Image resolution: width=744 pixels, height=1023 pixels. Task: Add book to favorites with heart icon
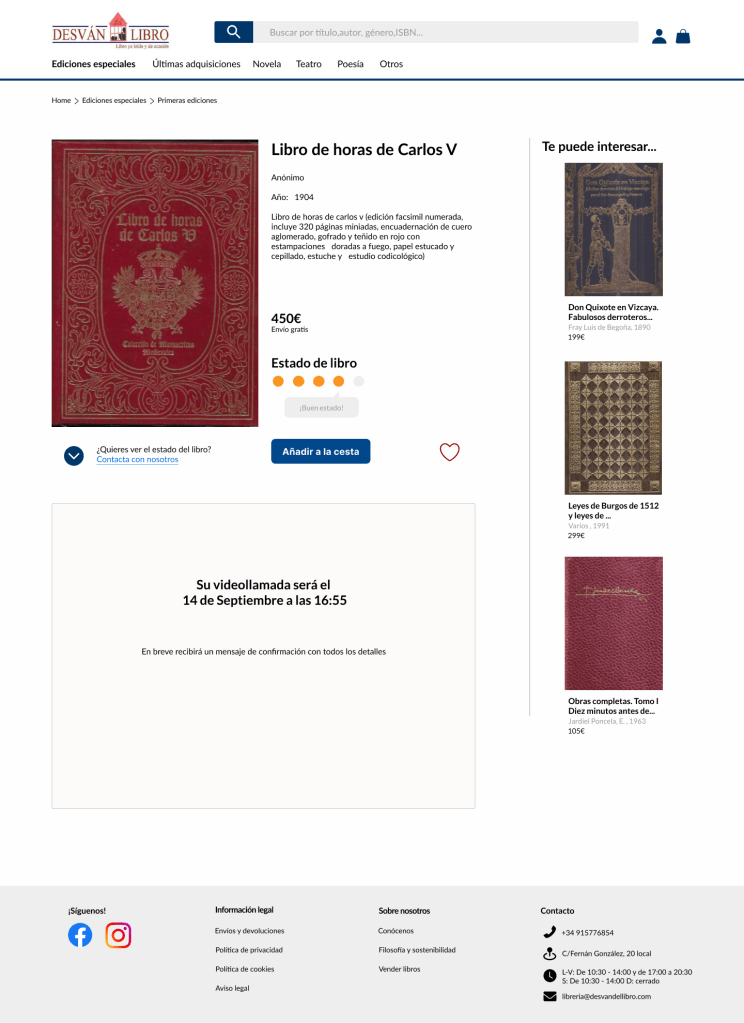tap(450, 451)
